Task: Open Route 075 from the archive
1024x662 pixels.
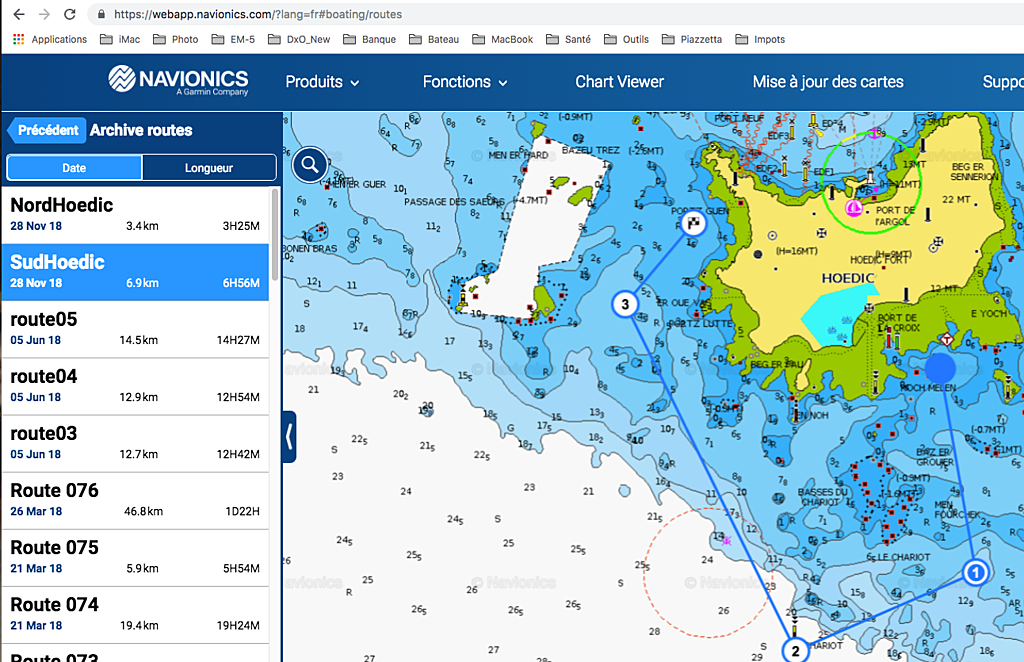Action: (135, 558)
